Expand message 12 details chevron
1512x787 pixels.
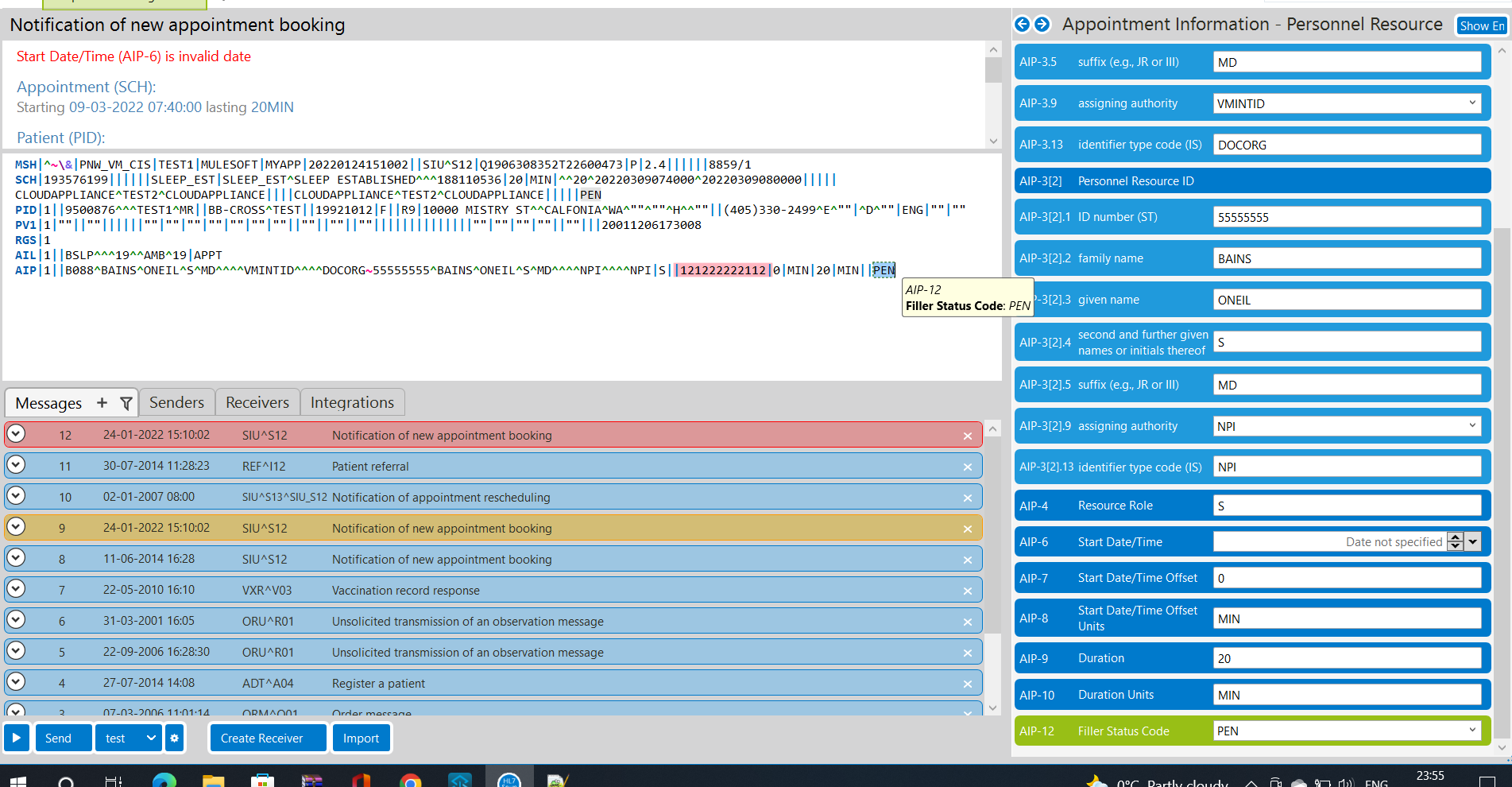[16, 434]
